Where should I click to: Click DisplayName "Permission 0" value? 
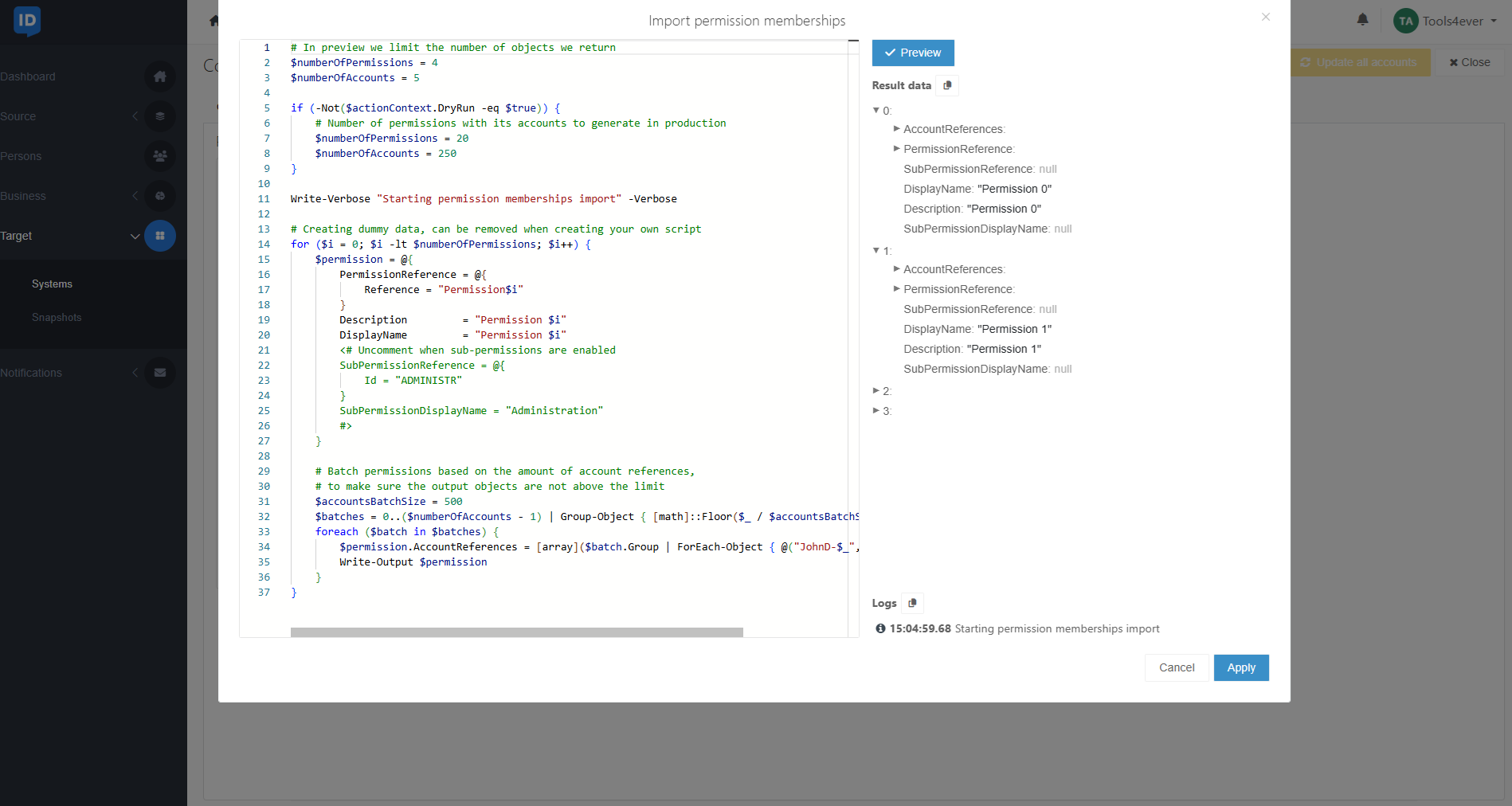pos(1014,189)
